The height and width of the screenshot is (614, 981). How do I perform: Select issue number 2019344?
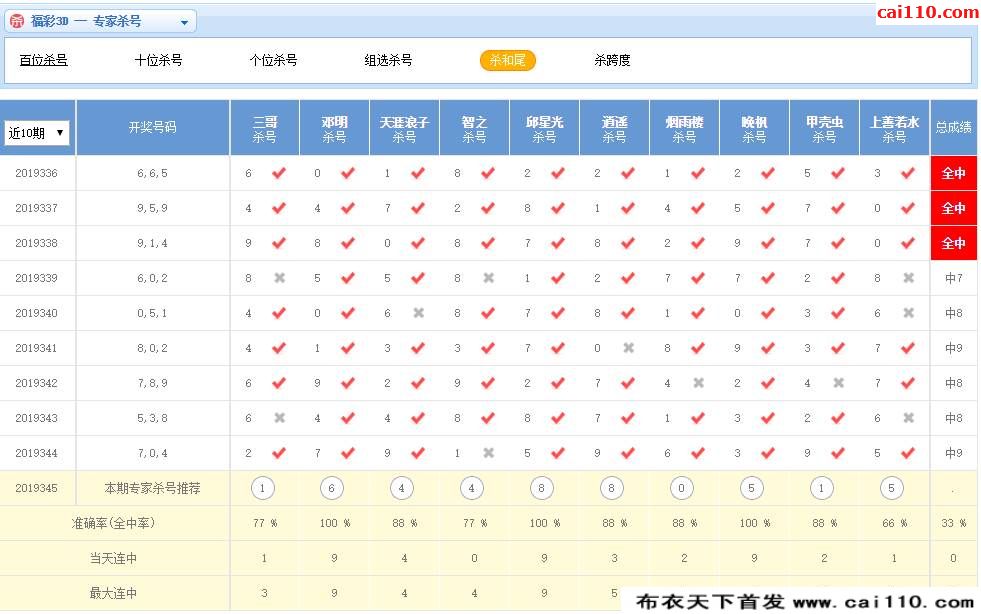36,454
